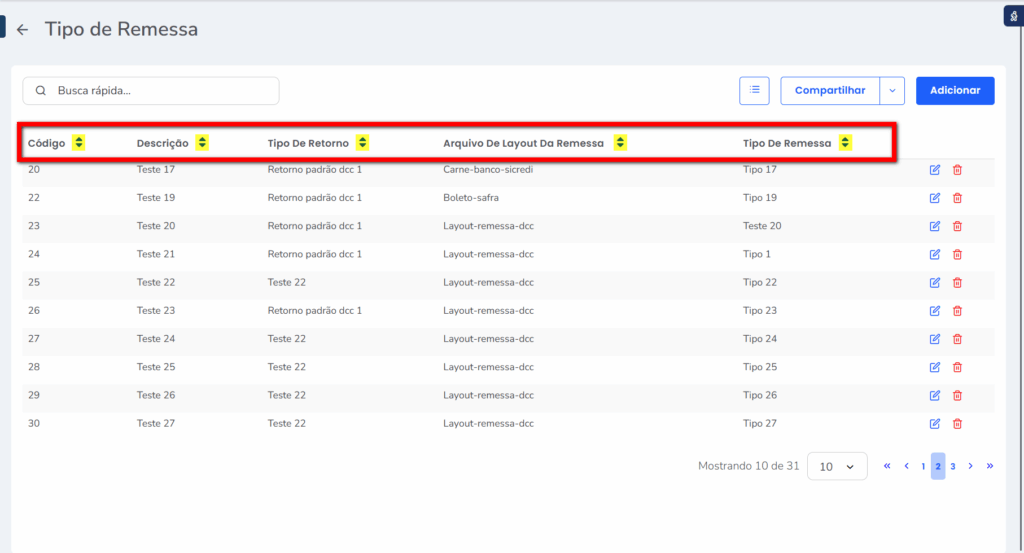The height and width of the screenshot is (553, 1024).
Task: Sort by Tipo De Retorno column
Action: [x=362, y=143]
